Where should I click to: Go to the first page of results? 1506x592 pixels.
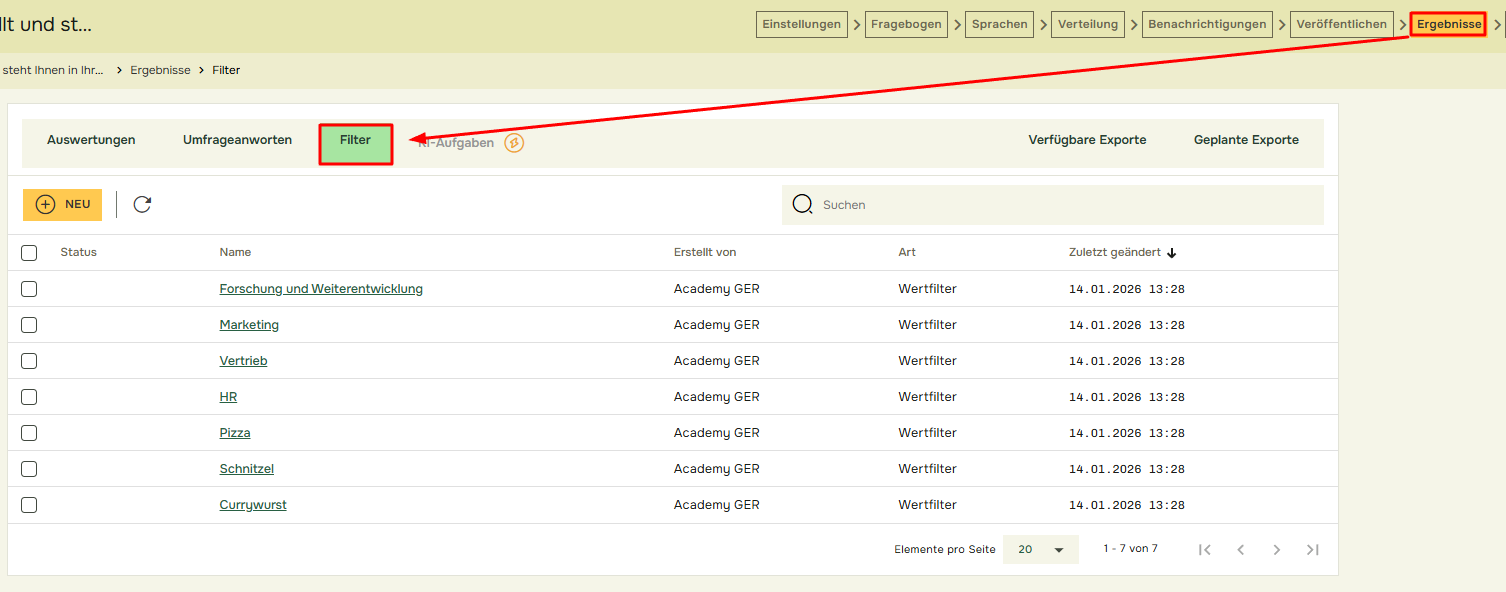[x=1205, y=549]
